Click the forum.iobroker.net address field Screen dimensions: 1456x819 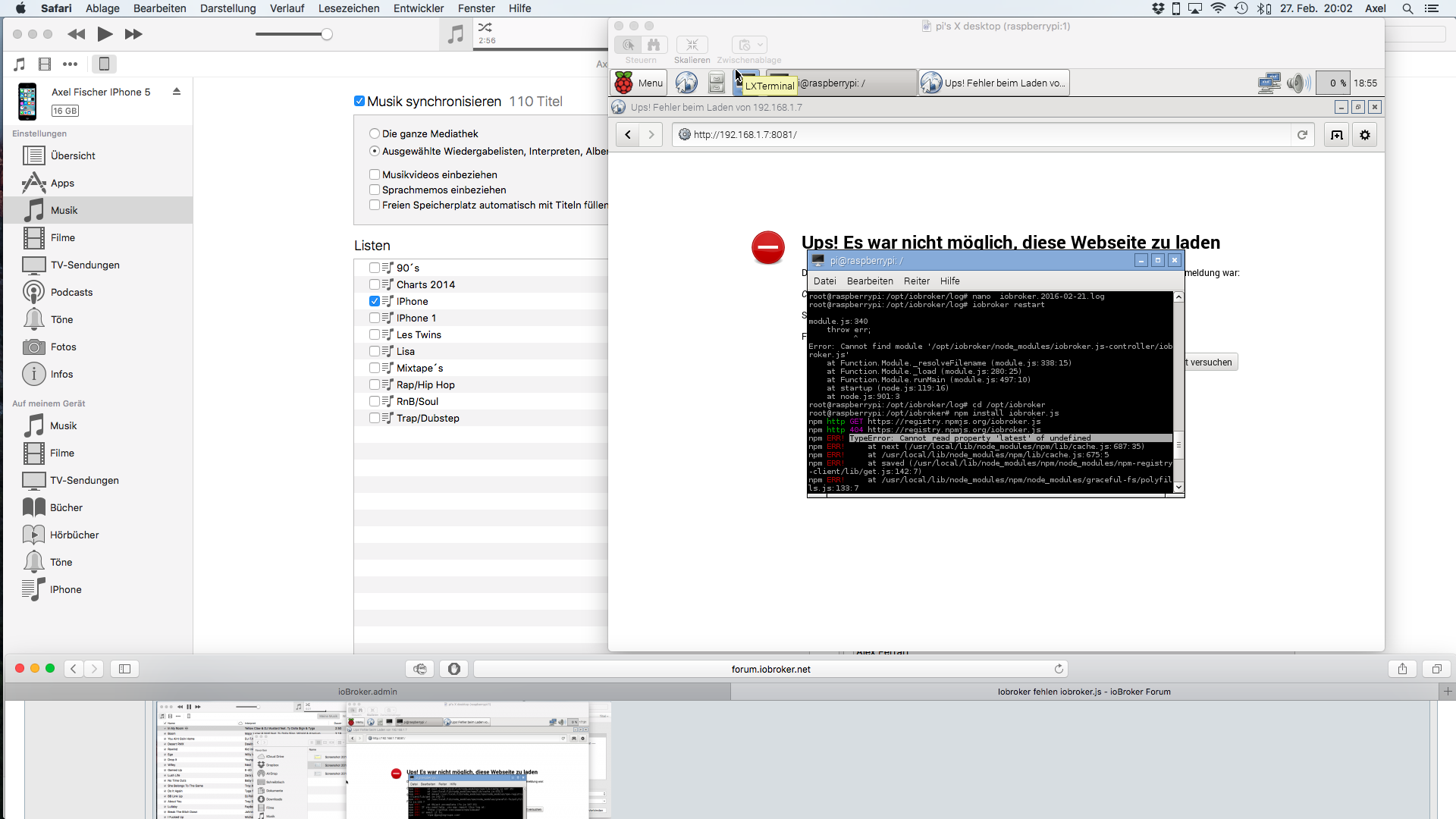click(x=770, y=669)
